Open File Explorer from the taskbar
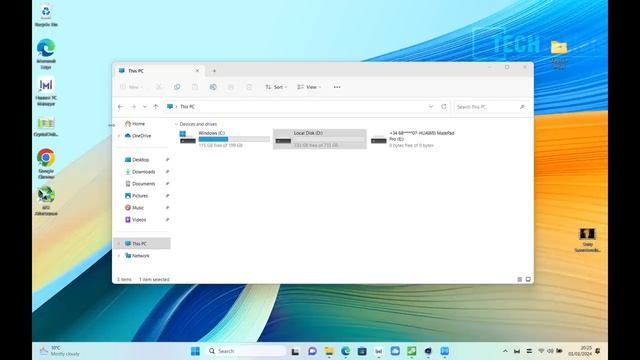Screen dimensions: 640x360 point(329,351)
